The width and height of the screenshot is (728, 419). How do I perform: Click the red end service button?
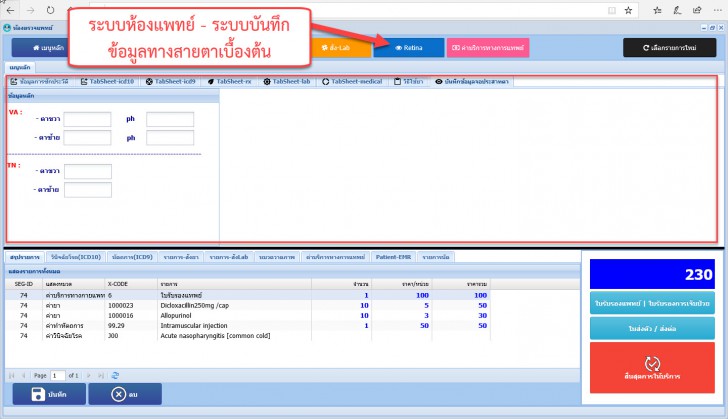[652, 368]
